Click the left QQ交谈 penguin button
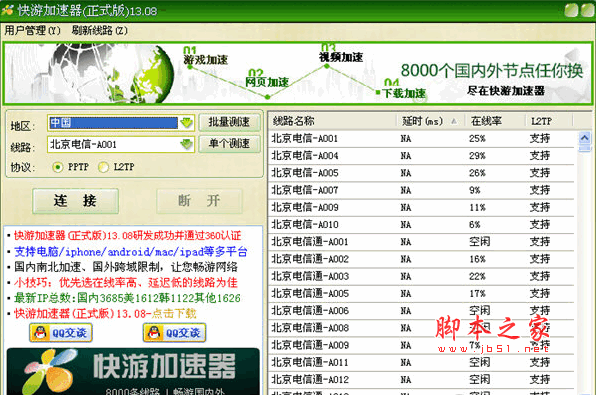 pos(61,333)
